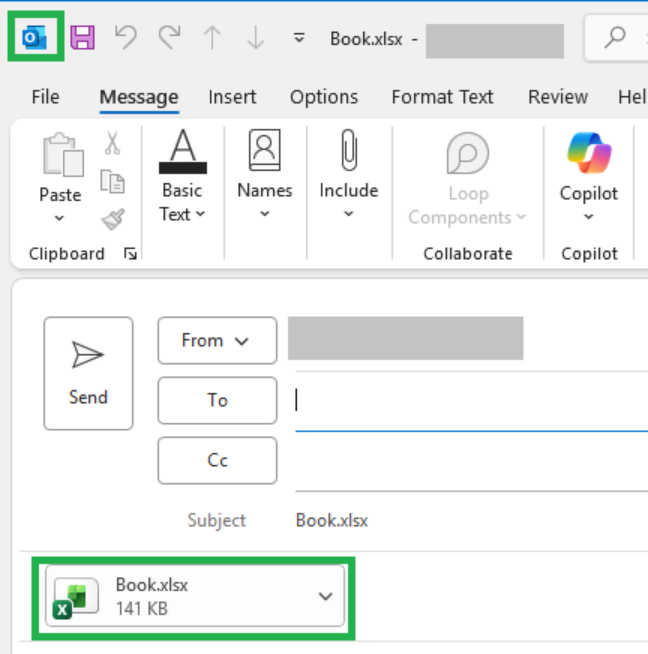Open the Help tab
648x654 pixels.
(x=633, y=97)
